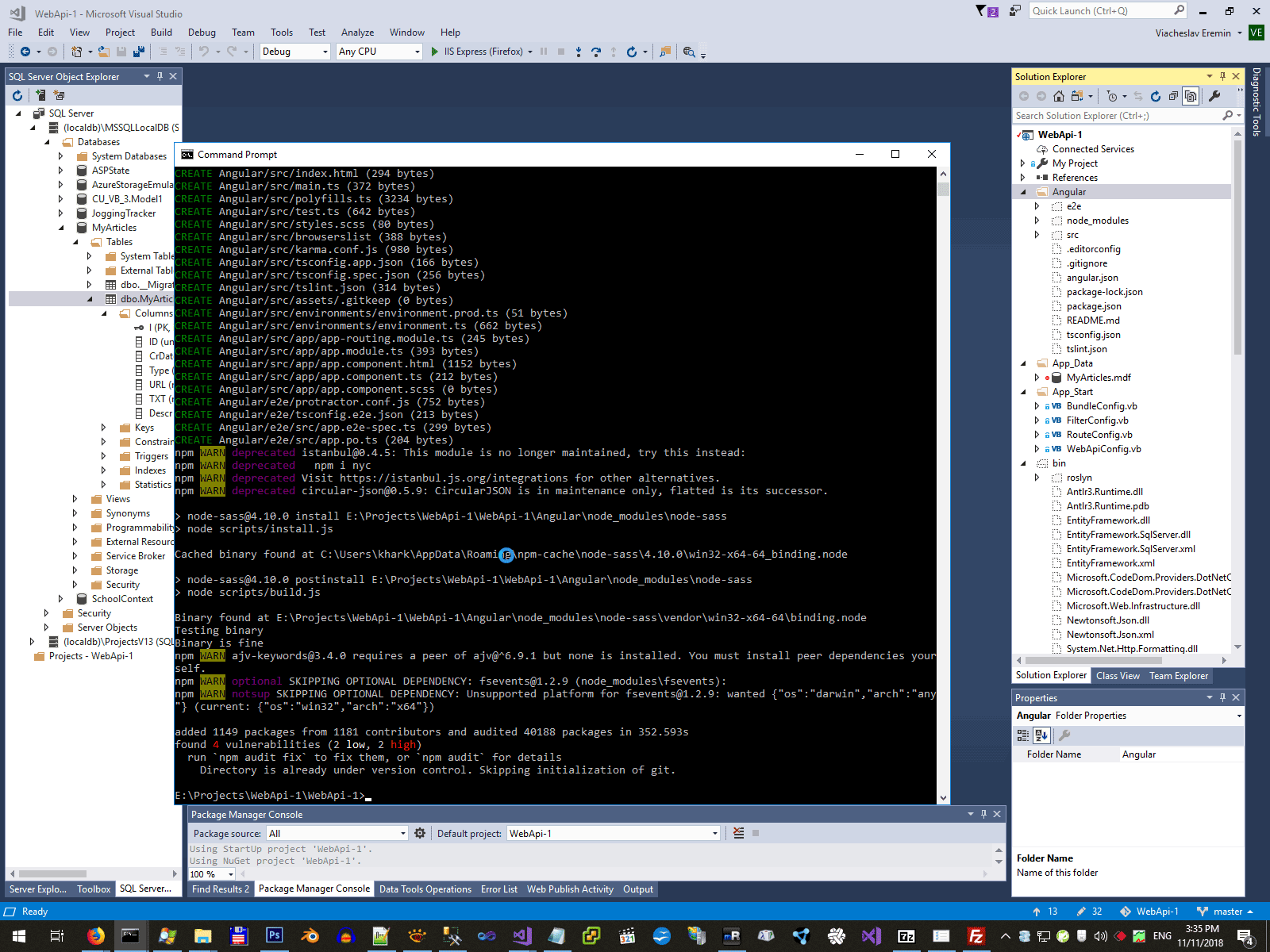Open the Default project dropdown
Viewport: 1270px width, 952px height.
coord(614,833)
